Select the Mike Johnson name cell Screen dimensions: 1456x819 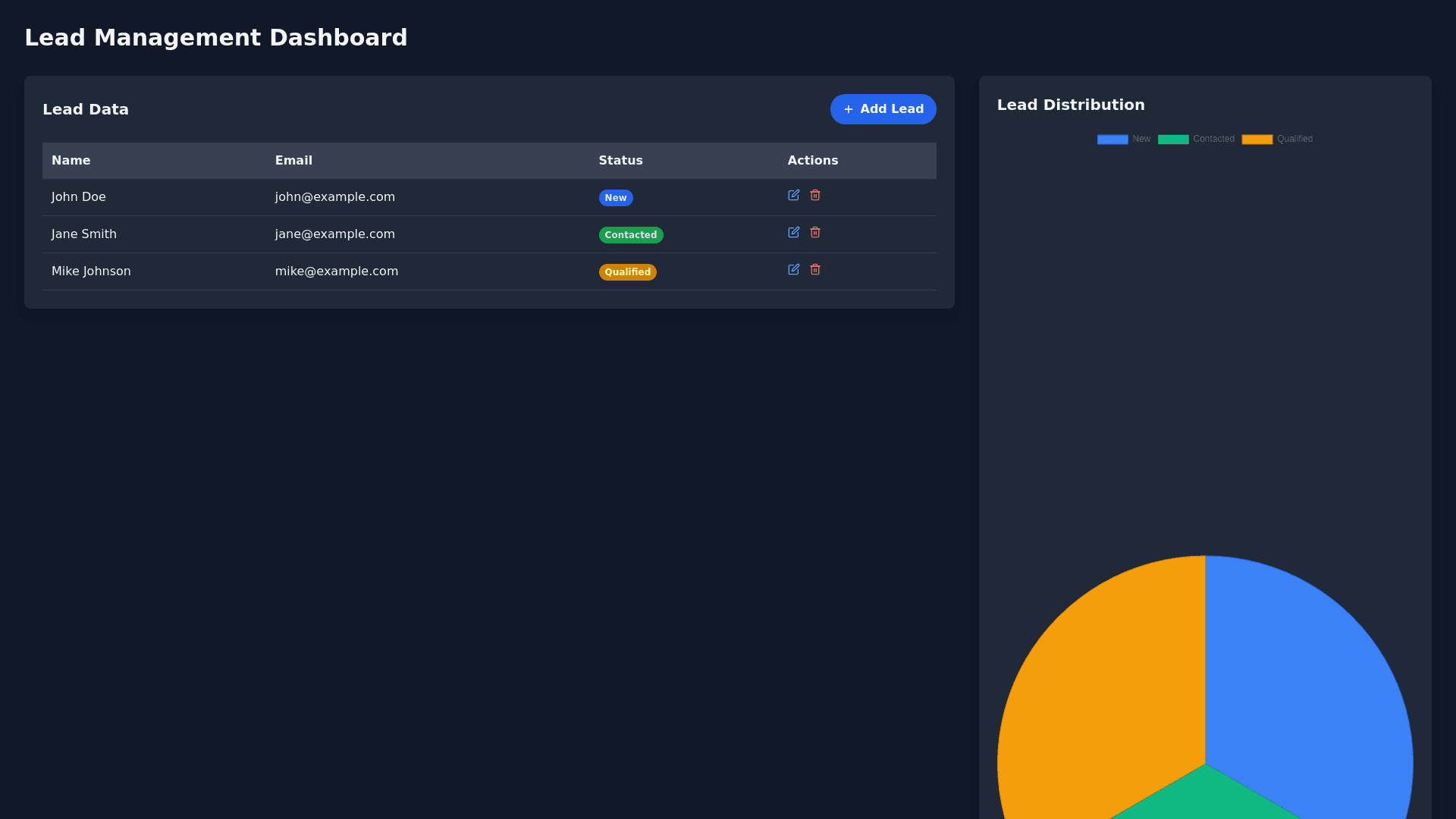coord(91,271)
